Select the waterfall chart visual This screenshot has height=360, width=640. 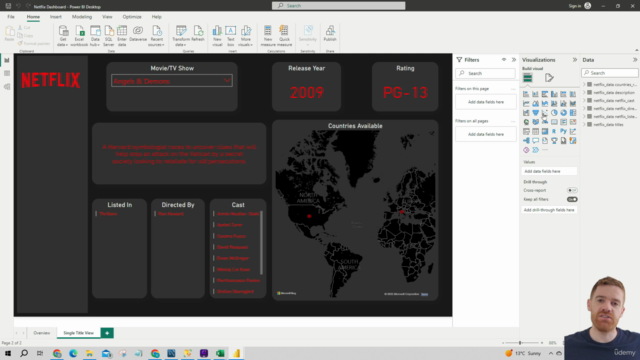coord(526,113)
